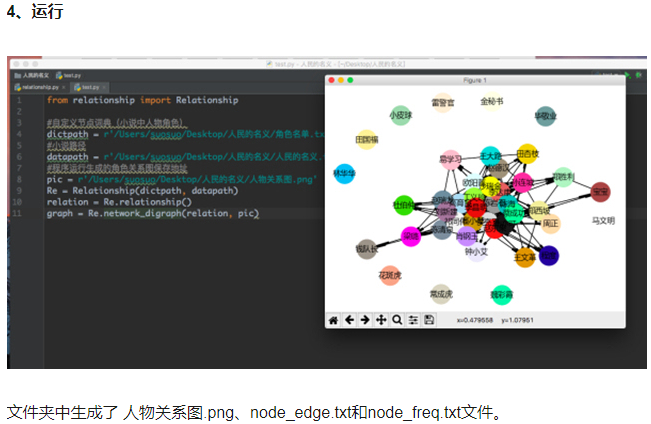The image size is (651, 424).
Task: Click the 钟小艾 node
Action: (x=476, y=252)
